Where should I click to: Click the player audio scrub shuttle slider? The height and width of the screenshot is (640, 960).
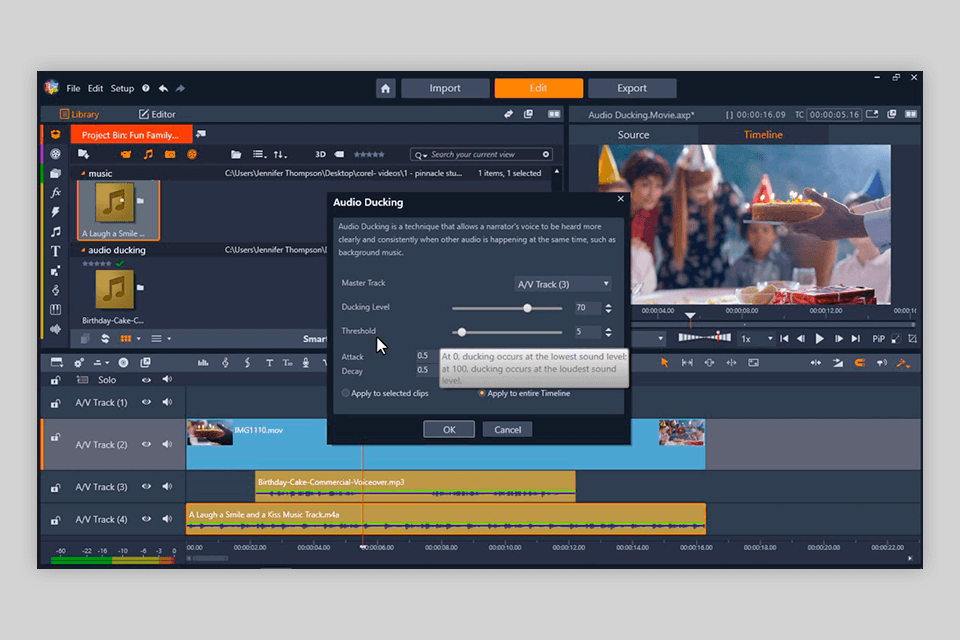705,337
